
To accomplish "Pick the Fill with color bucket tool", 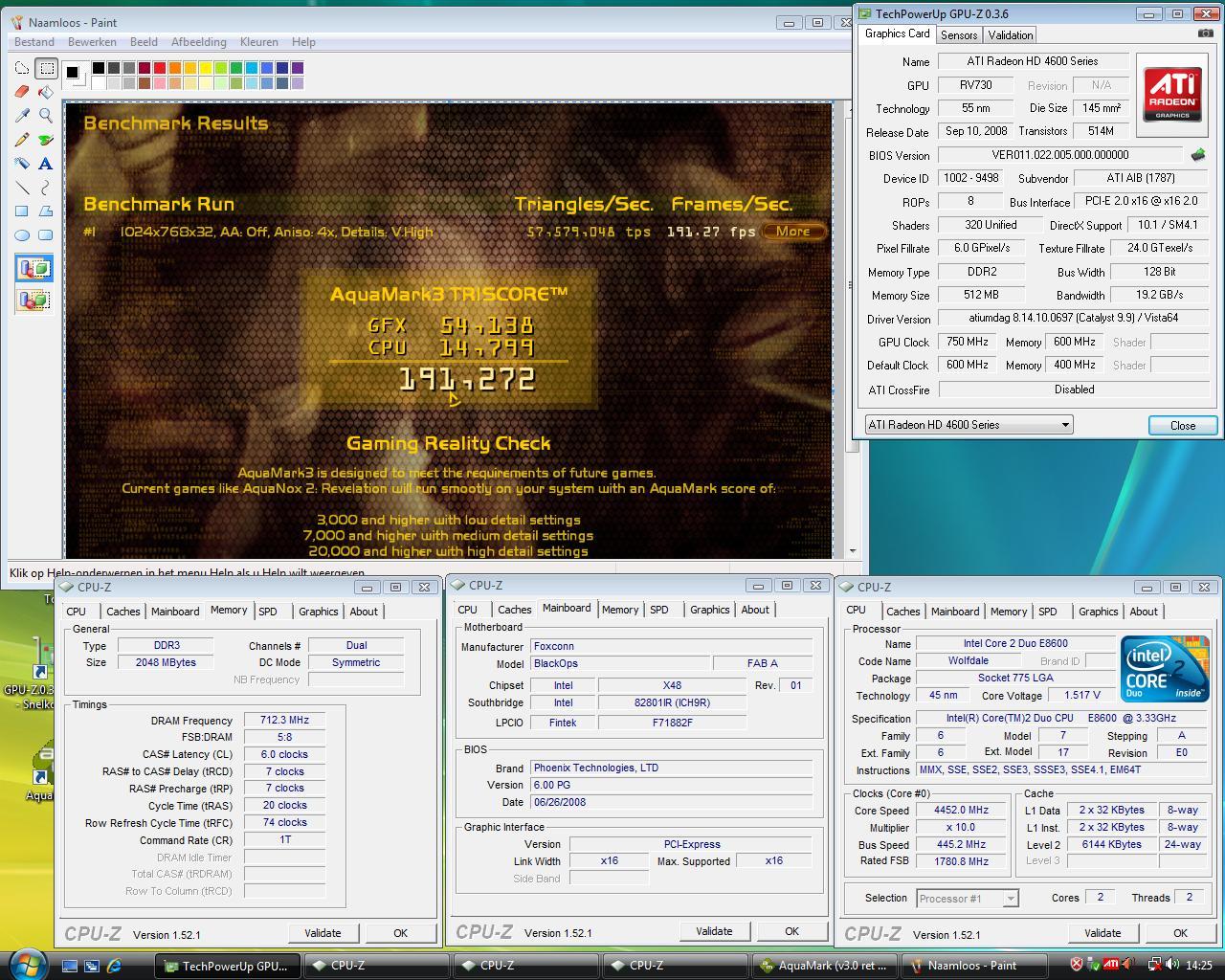I will pos(46,92).
